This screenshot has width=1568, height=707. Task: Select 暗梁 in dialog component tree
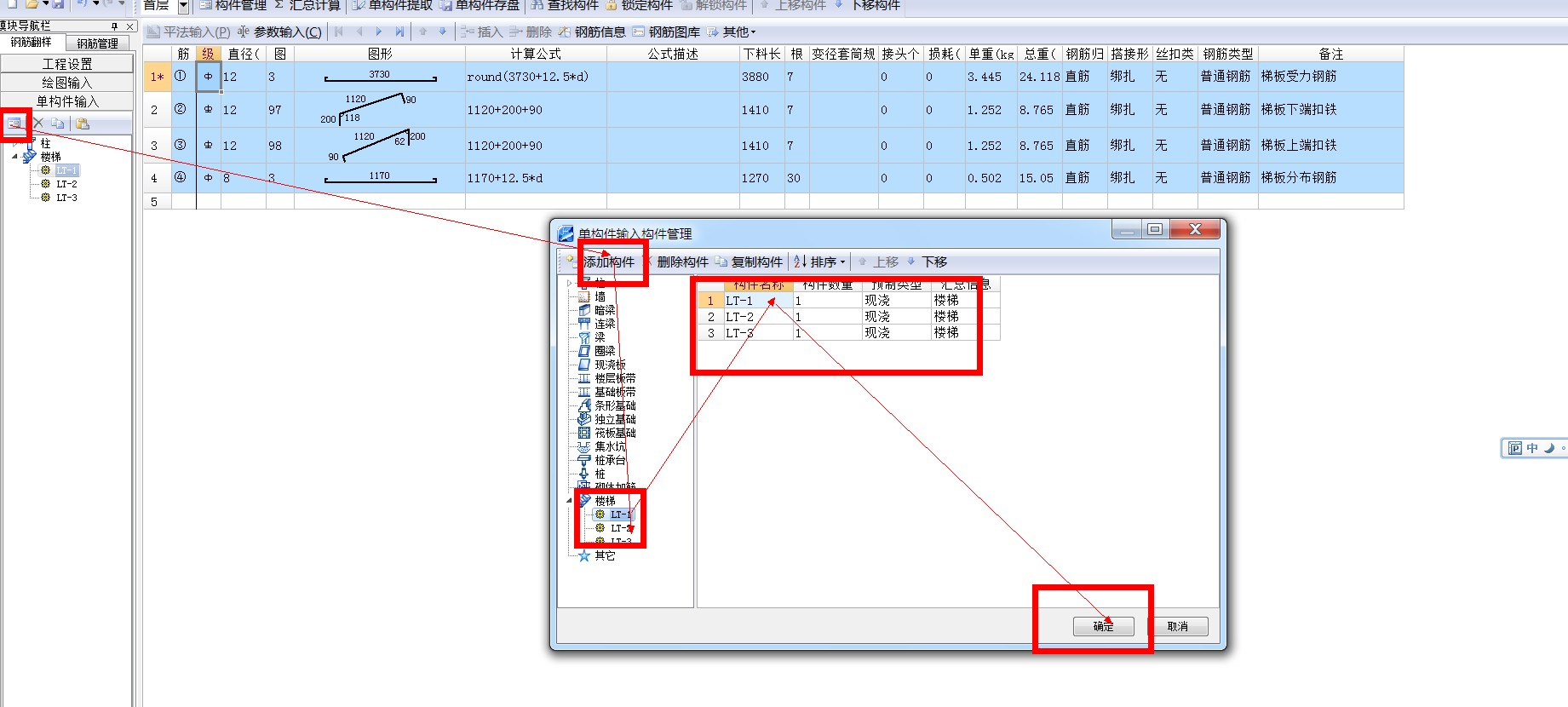(x=605, y=310)
